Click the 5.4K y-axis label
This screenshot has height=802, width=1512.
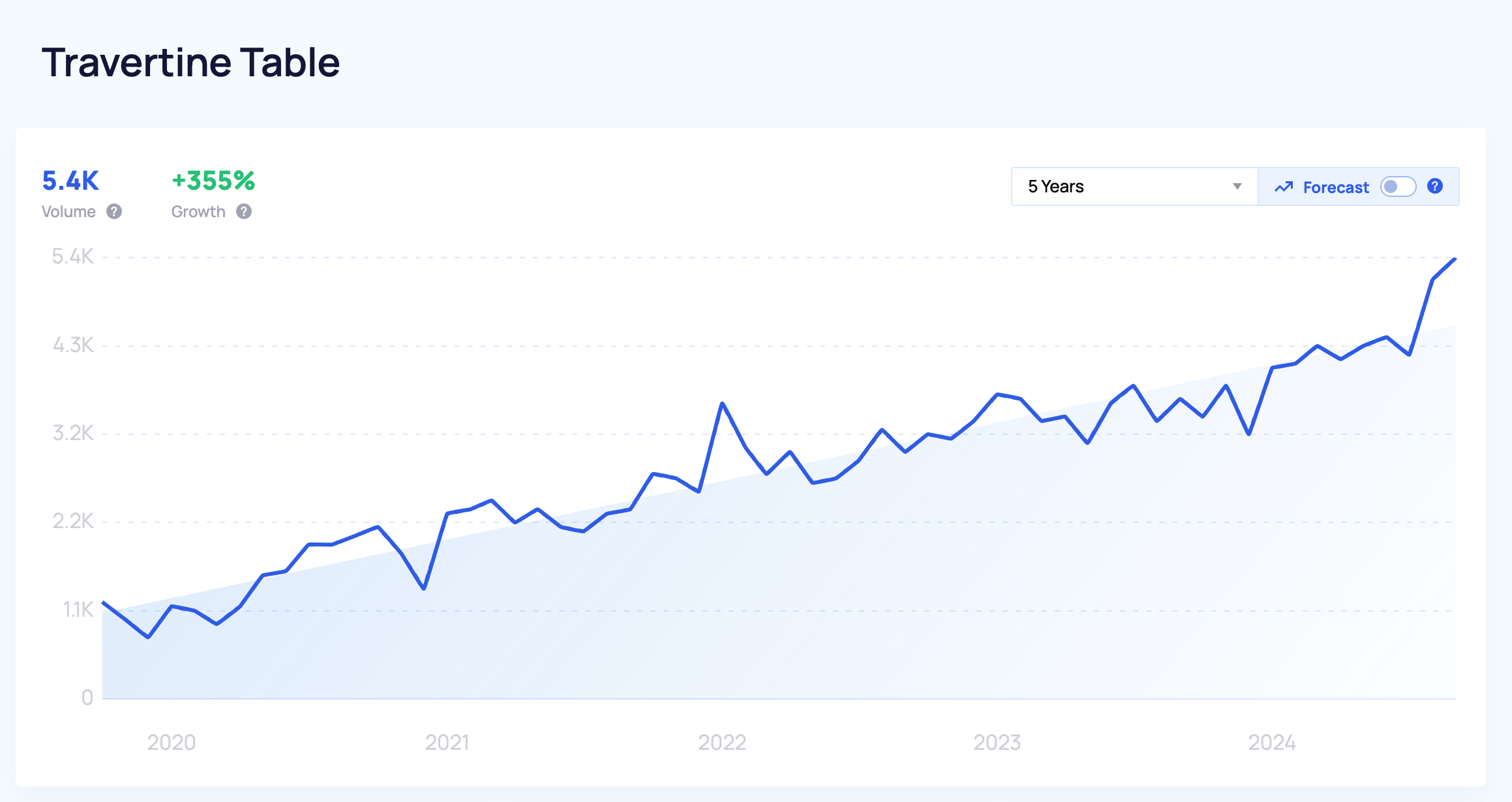pyautogui.click(x=73, y=256)
